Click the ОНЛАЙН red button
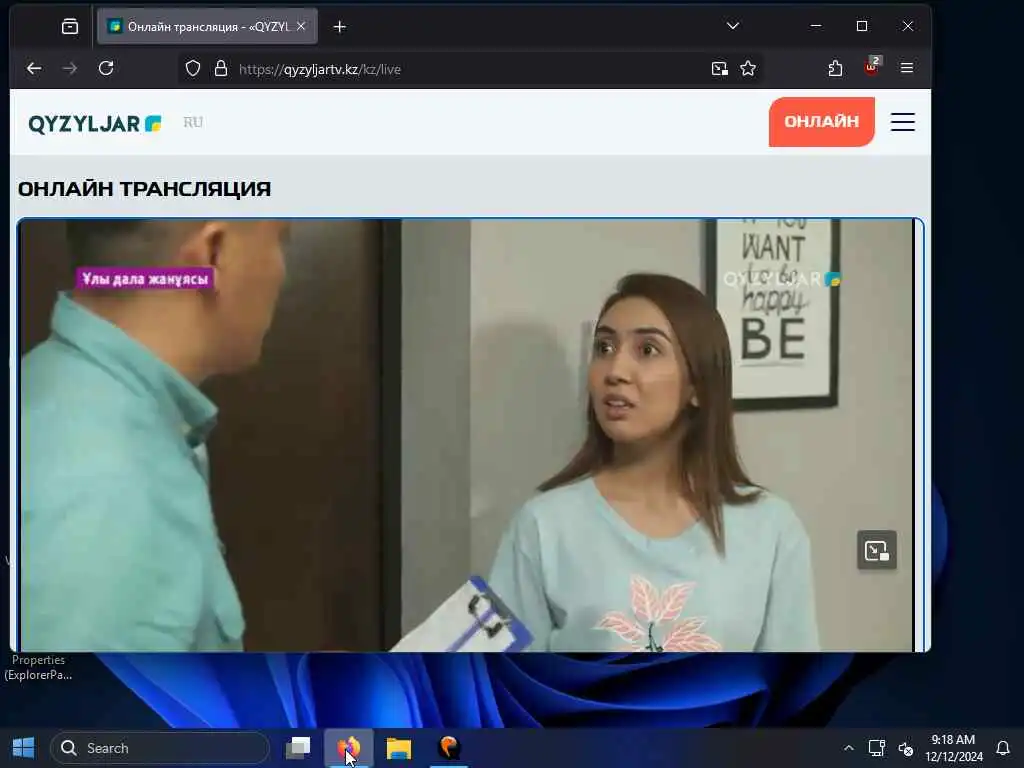The width and height of the screenshot is (1024, 768). 822,121
